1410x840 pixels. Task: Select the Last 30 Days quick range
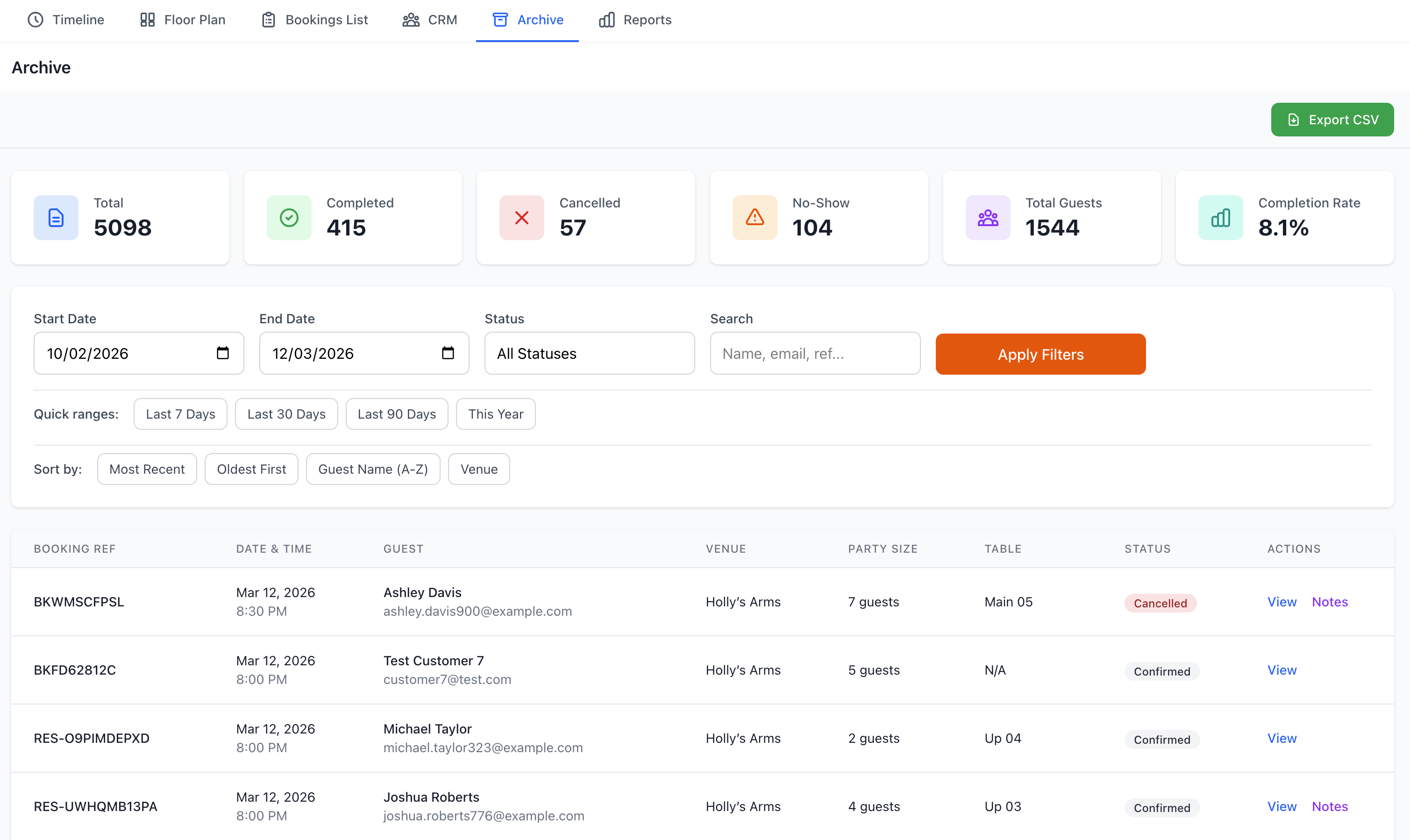286,414
